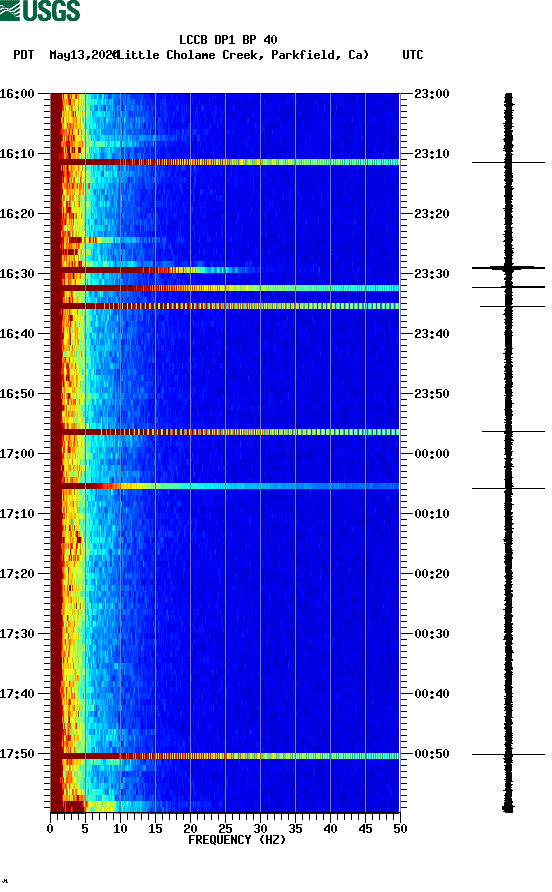Click the broadband event band near 16:11
This screenshot has width=552, height=892.
click(x=225, y=162)
